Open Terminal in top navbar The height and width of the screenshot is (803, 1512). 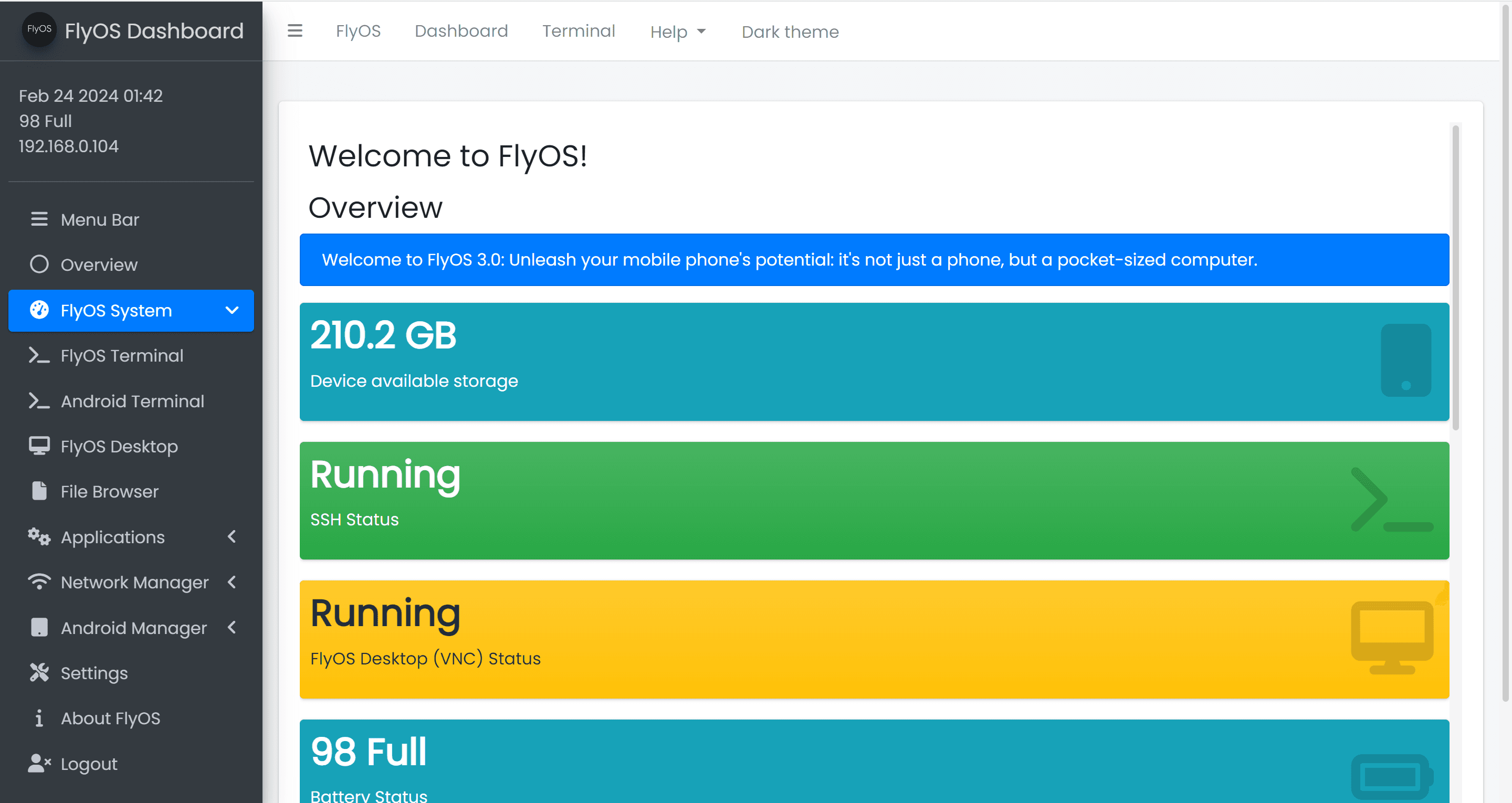pos(578,30)
